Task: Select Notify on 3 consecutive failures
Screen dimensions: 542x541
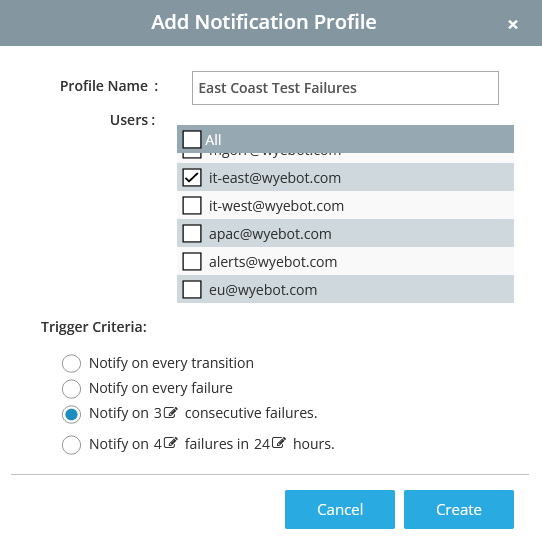Action: point(71,414)
